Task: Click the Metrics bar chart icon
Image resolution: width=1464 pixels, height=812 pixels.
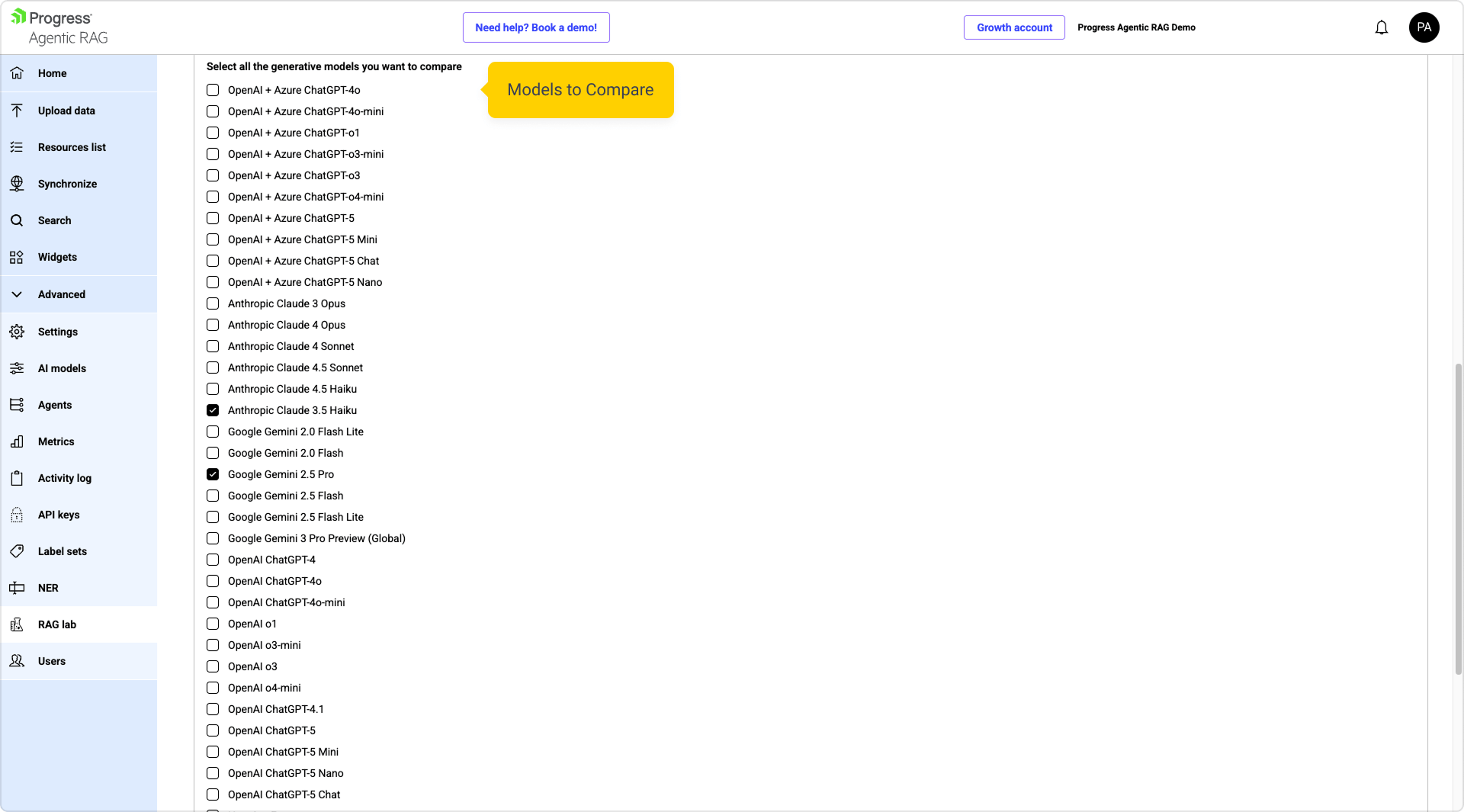Action: 17,441
